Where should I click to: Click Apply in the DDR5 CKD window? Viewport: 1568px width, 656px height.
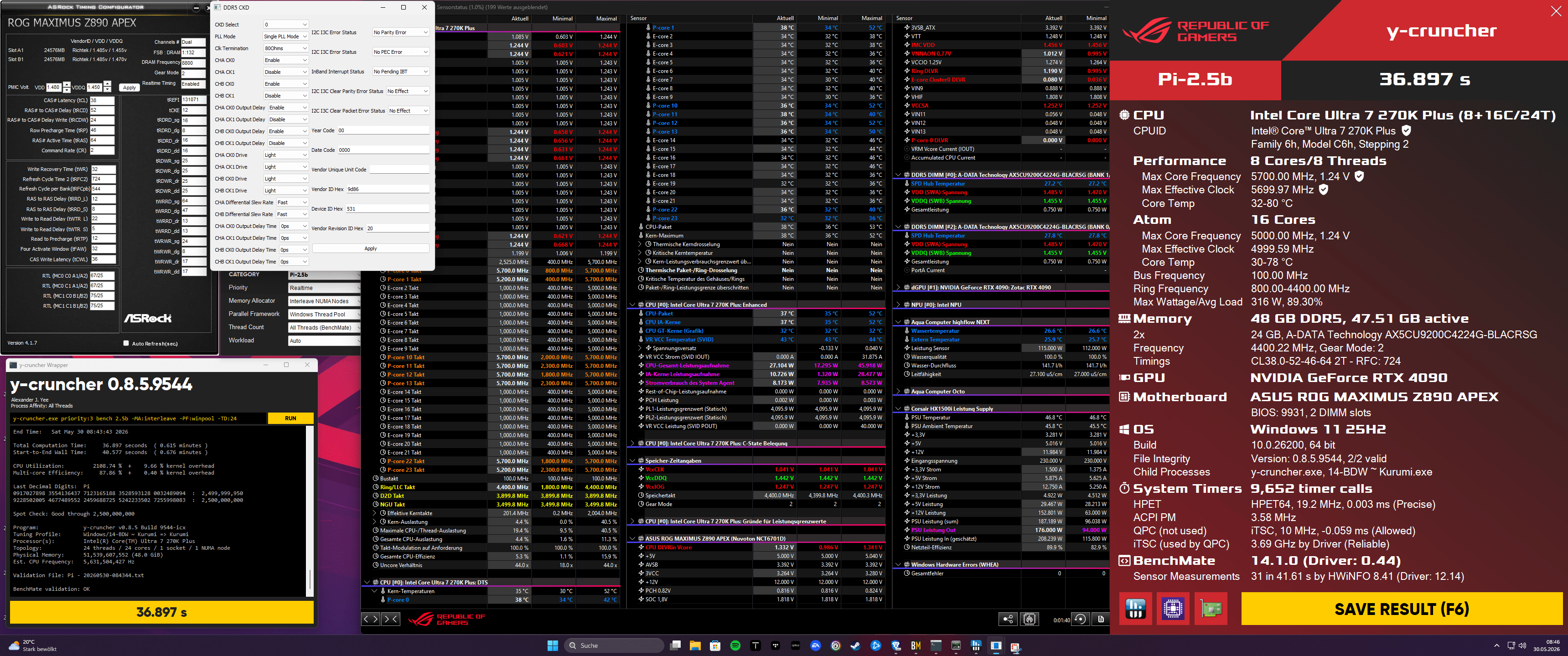(371, 248)
